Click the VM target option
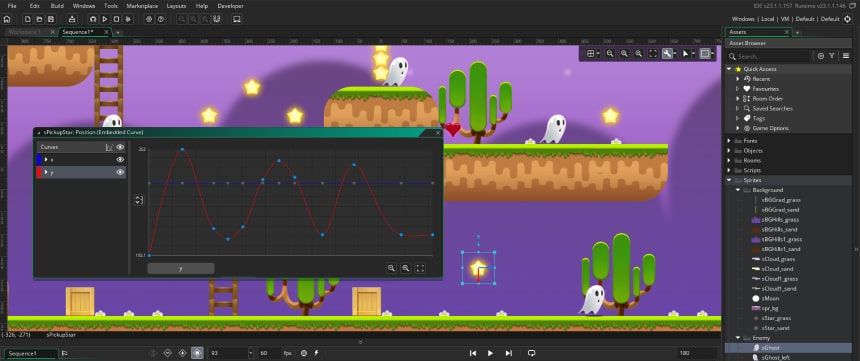Viewport: 860px width, 361px height. tap(785, 19)
